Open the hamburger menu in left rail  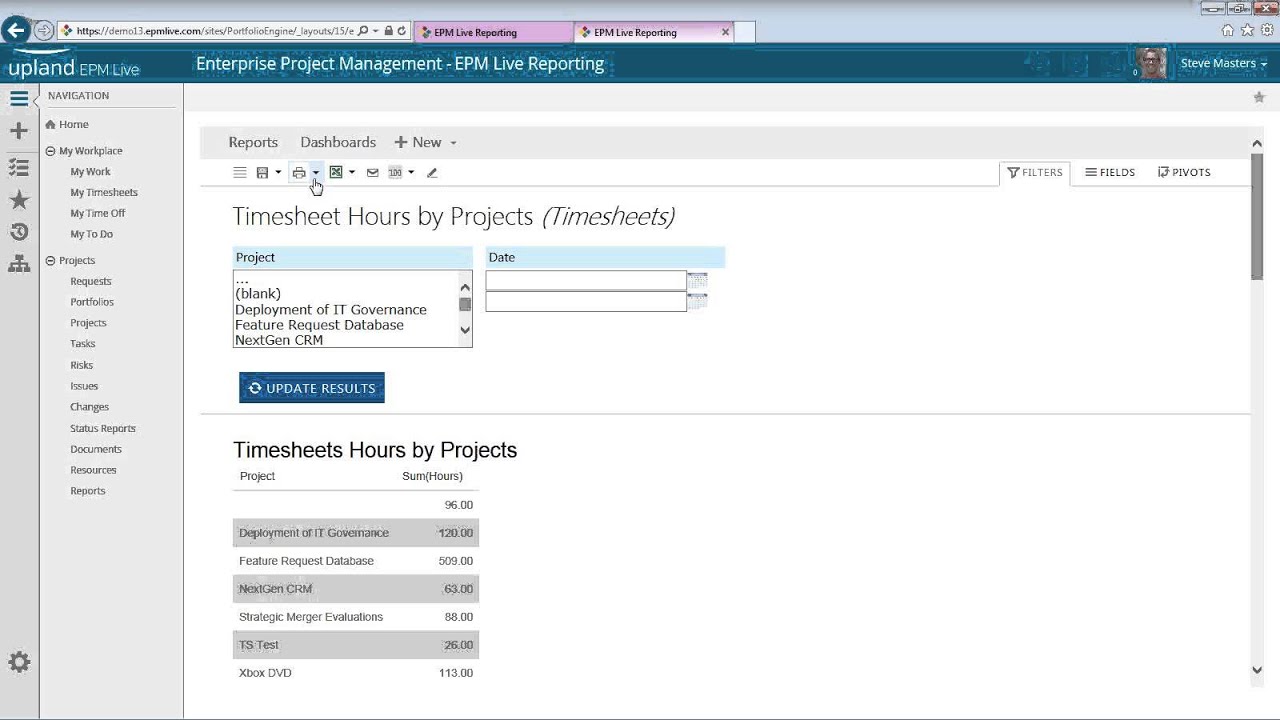point(19,98)
